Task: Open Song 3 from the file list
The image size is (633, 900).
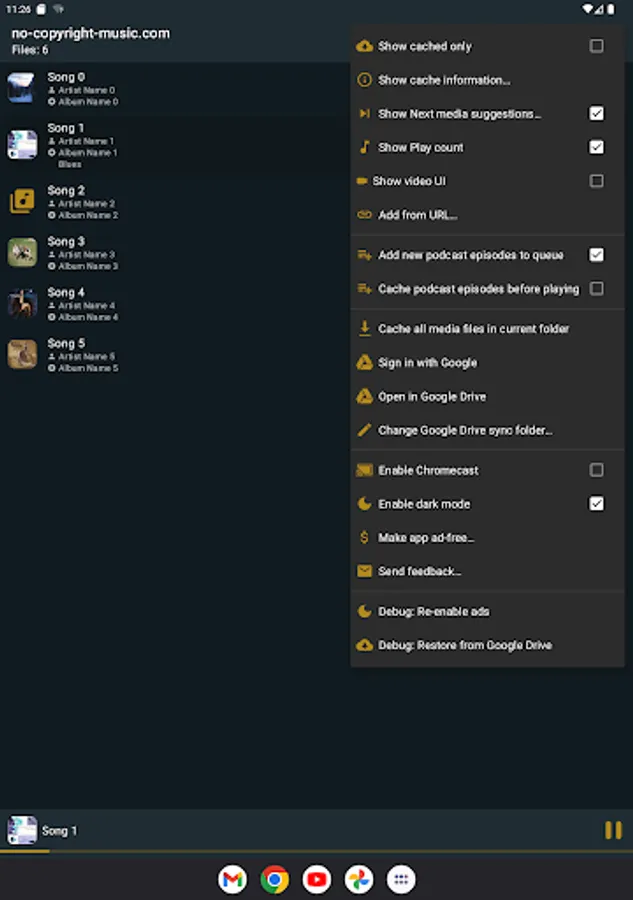Action: click(x=172, y=253)
